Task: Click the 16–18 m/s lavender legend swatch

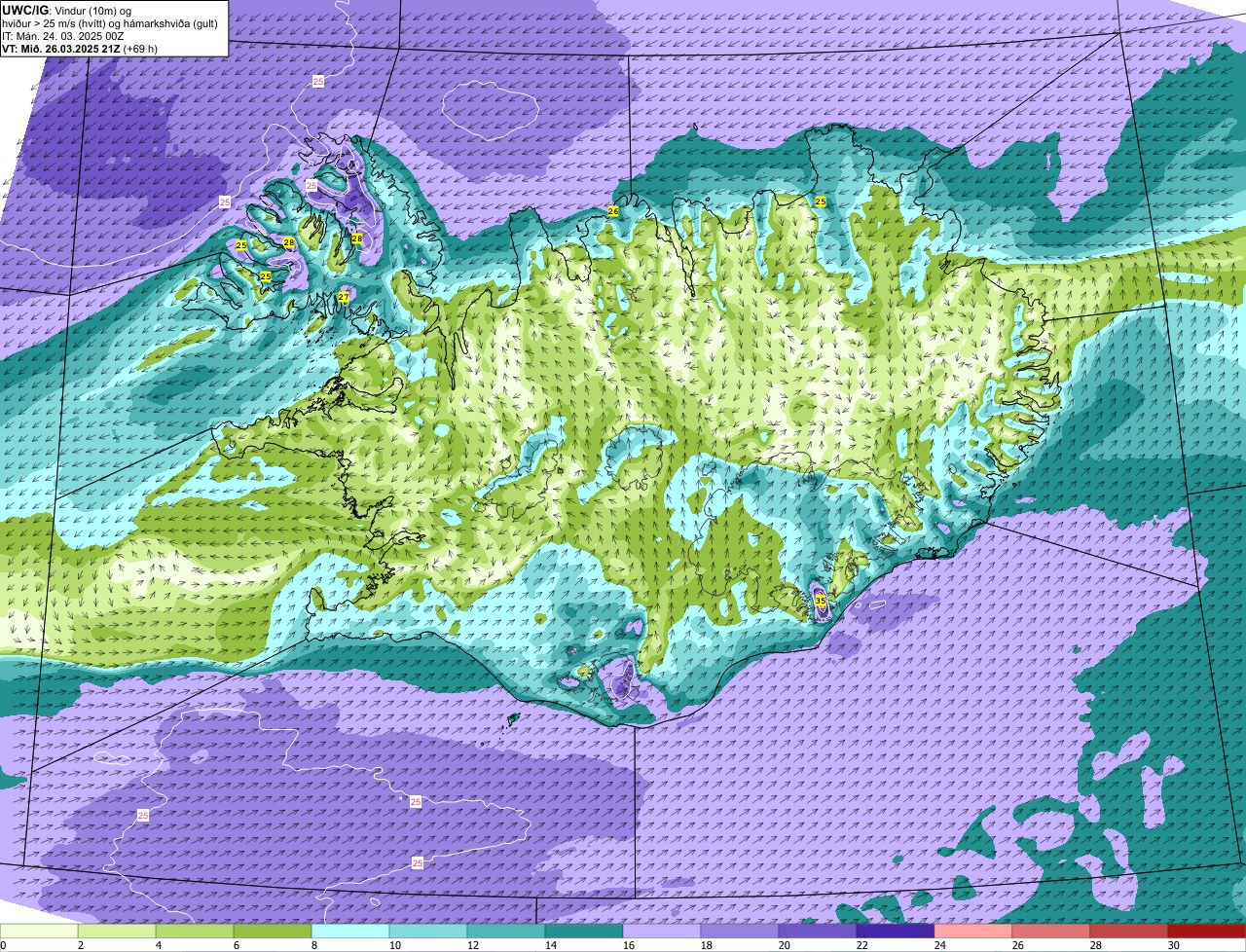Action: pyautogui.click(x=662, y=931)
